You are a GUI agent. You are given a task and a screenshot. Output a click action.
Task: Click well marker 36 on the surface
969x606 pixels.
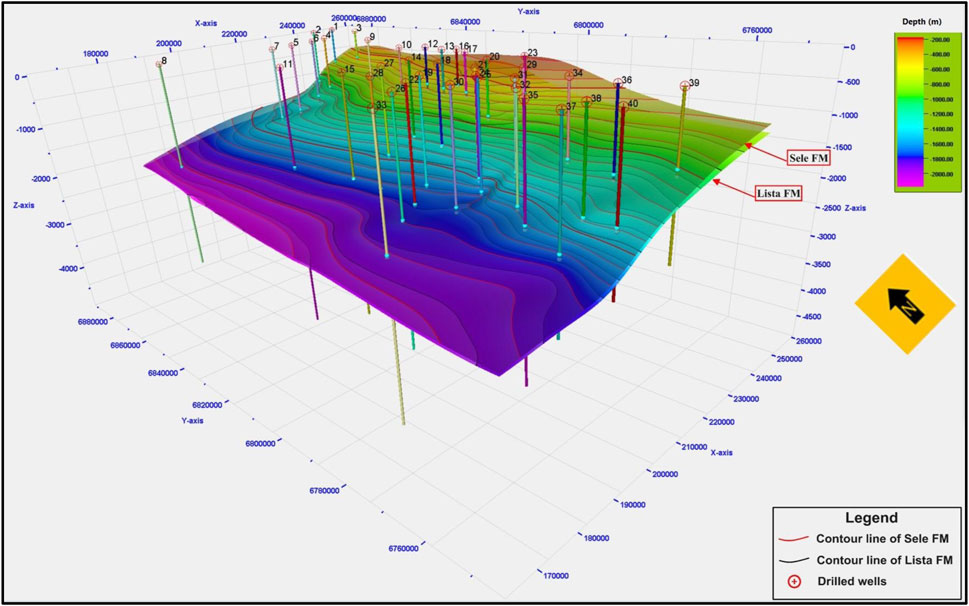point(617,83)
